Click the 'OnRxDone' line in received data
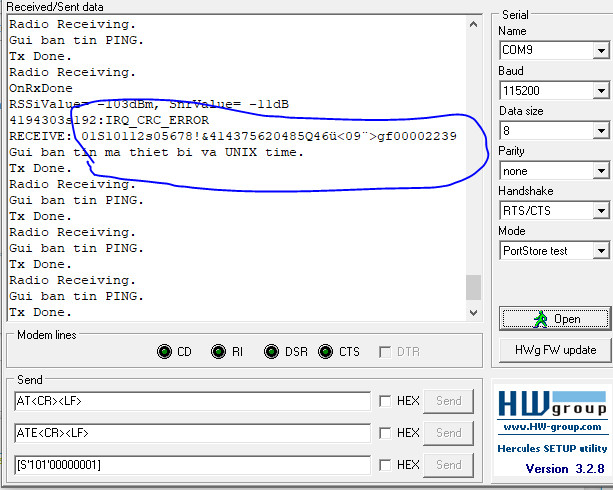Image resolution: width=613 pixels, height=490 pixels. (41, 88)
